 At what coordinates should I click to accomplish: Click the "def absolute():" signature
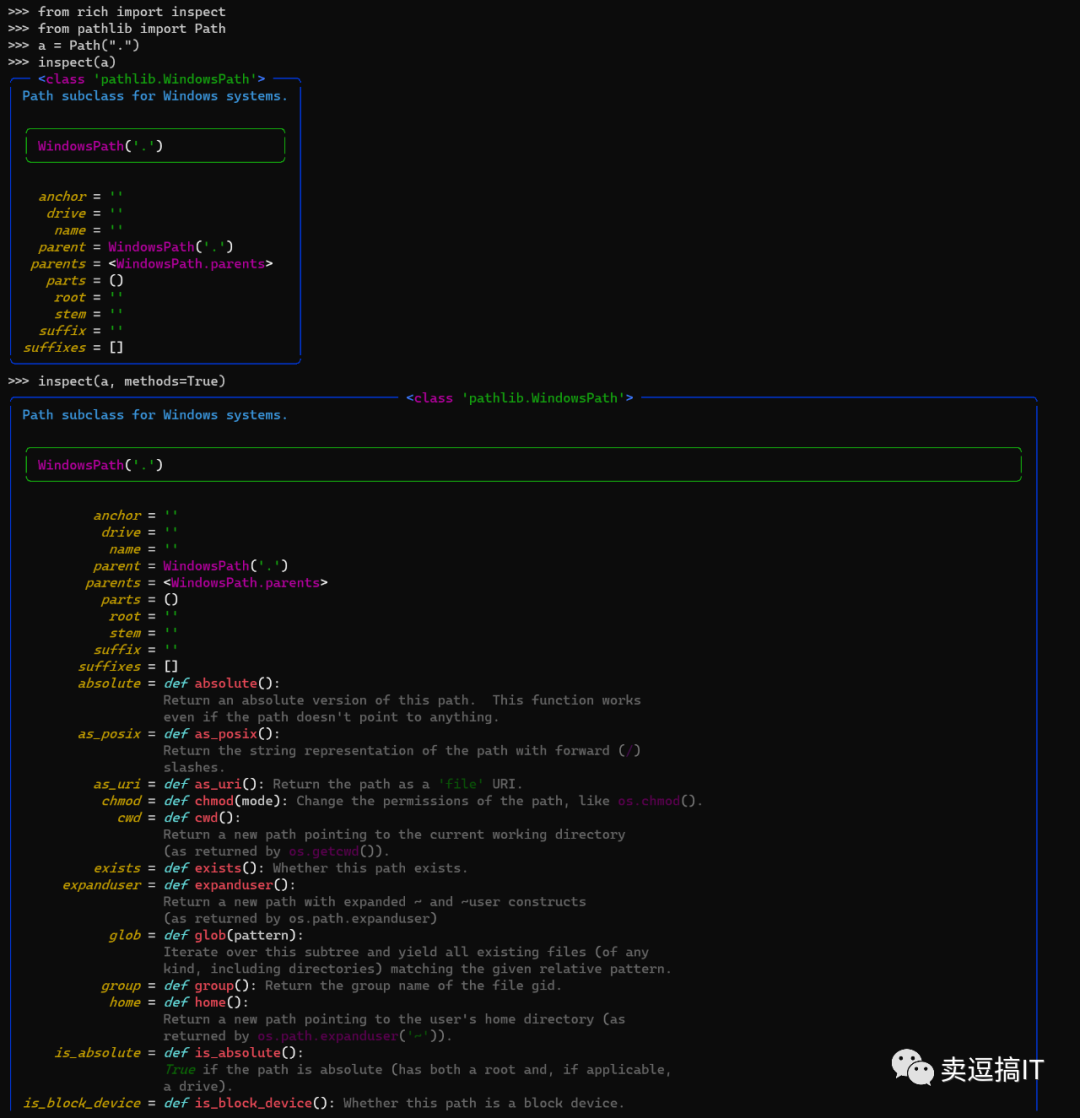[x=222, y=684]
